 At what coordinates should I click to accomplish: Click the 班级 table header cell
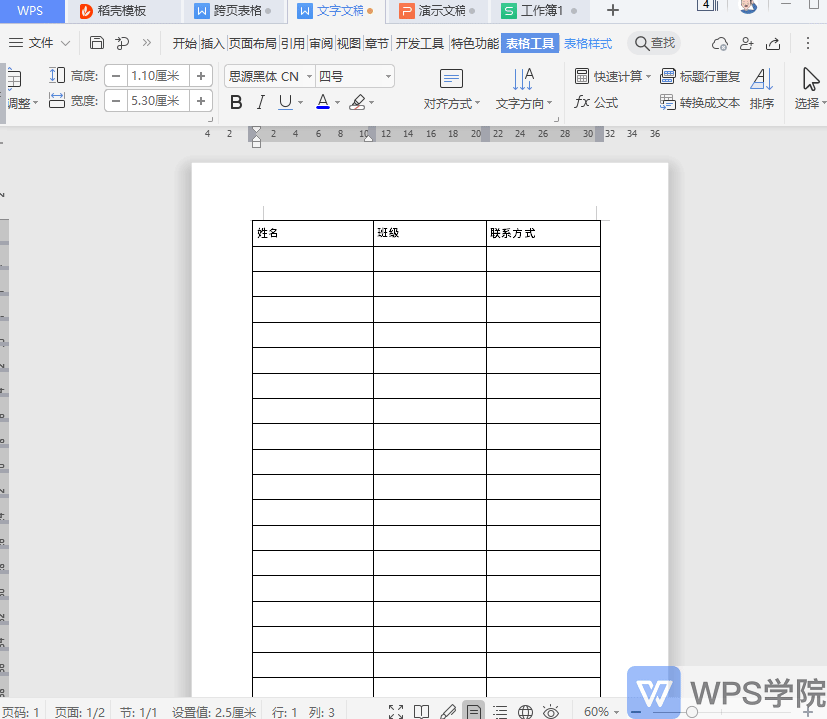point(430,233)
